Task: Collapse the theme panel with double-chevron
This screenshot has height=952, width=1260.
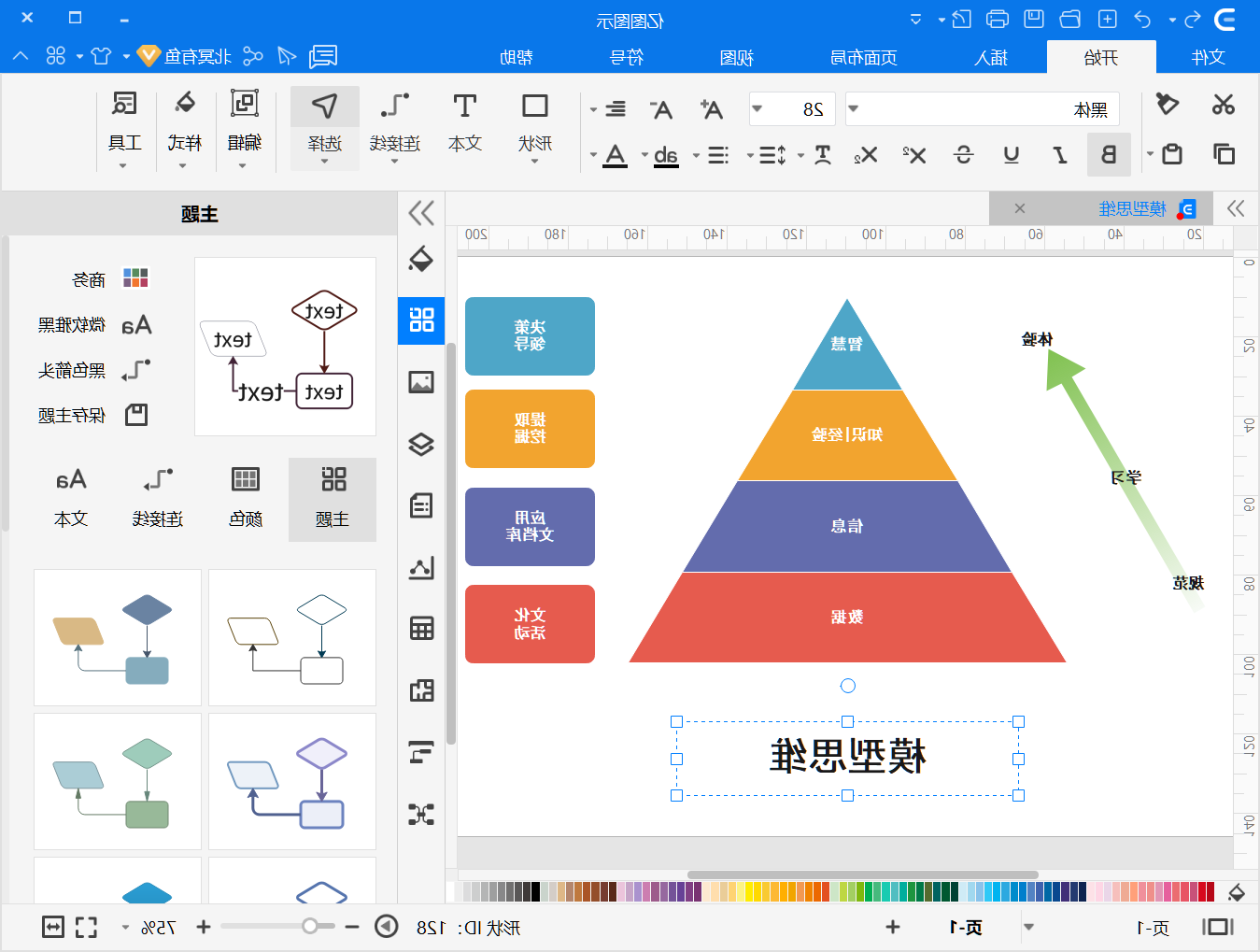Action: click(421, 213)
